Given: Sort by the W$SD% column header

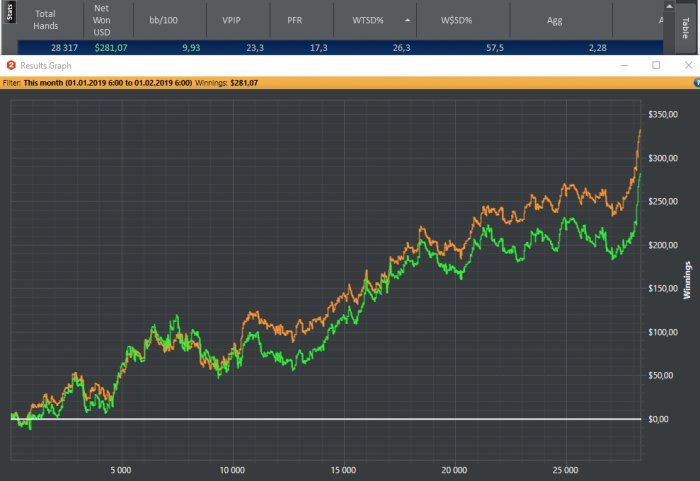Looking at the screenshot, I should pyautogui.click(x=456, y=20).
